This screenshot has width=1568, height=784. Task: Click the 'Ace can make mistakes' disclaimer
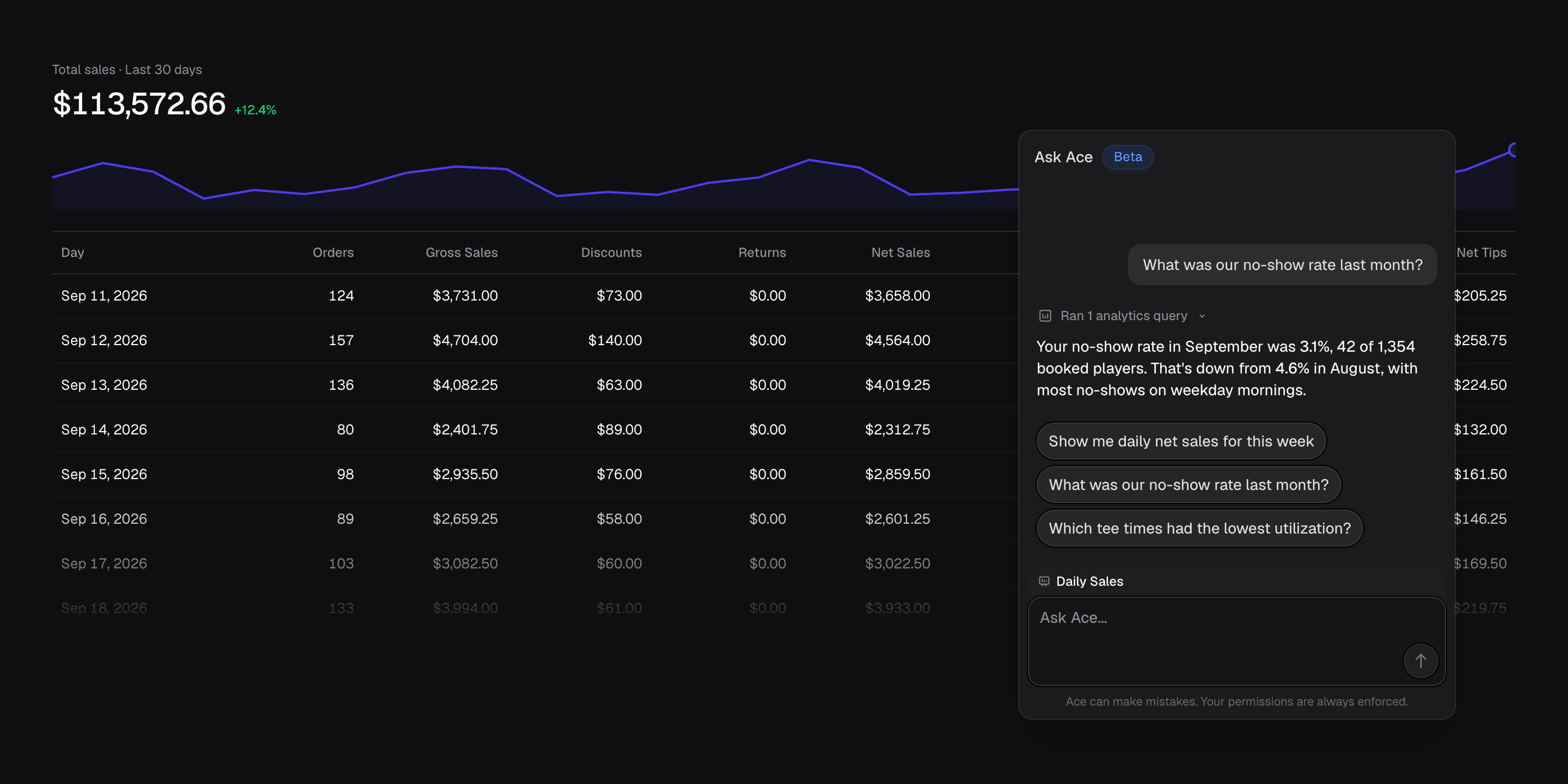point(1236,702)
